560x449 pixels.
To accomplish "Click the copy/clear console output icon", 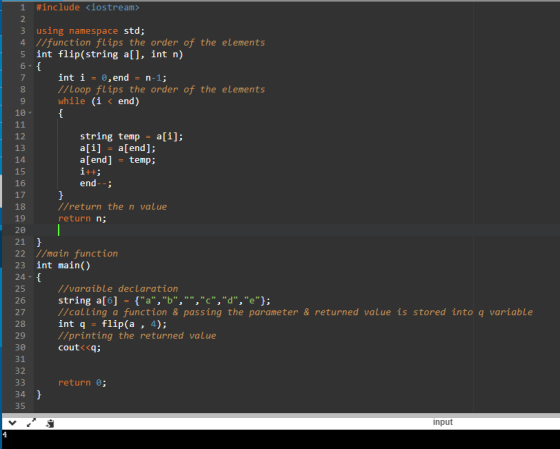I will (50, 423).
